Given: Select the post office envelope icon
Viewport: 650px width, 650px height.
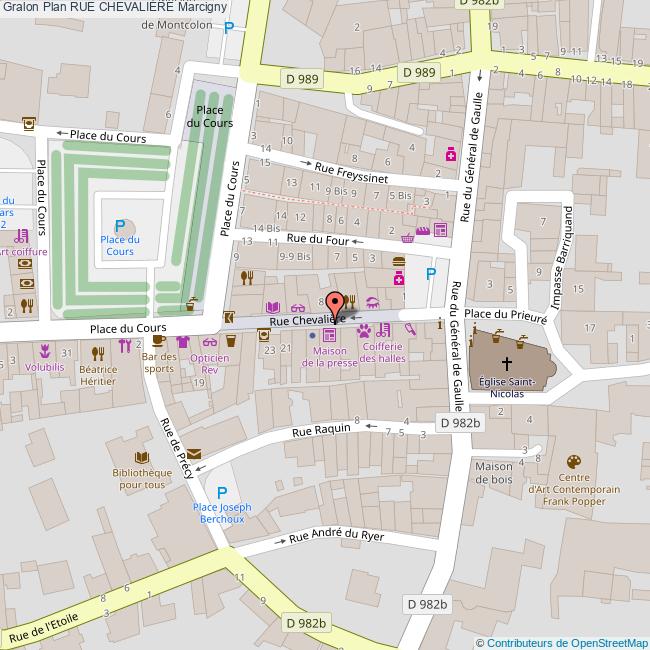Looking at the screenshot, I should pos(193,454).
